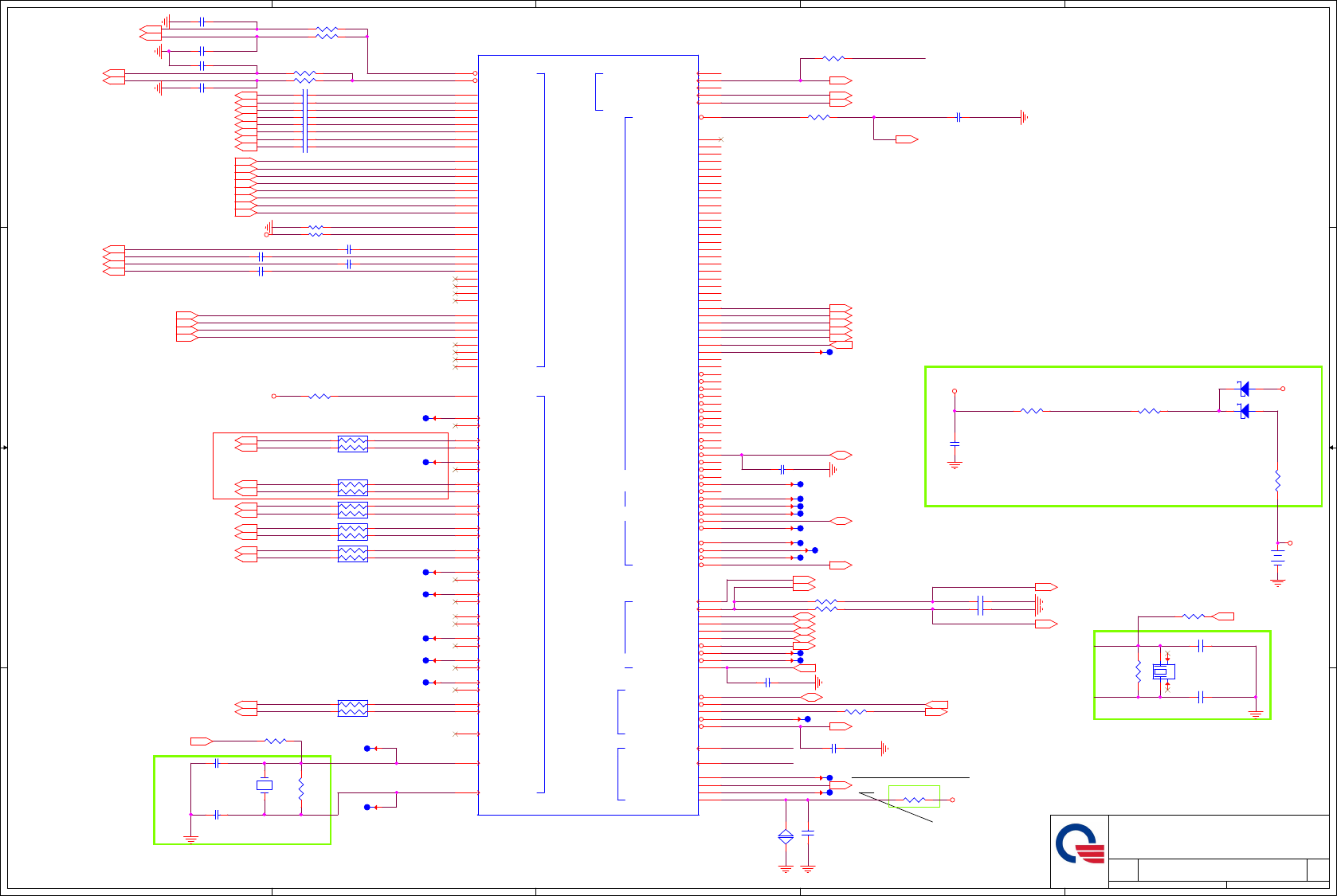The image size is (1337, 896).
Task: Click the resistor above the bottom-left green box
Action: pos(276,741)
